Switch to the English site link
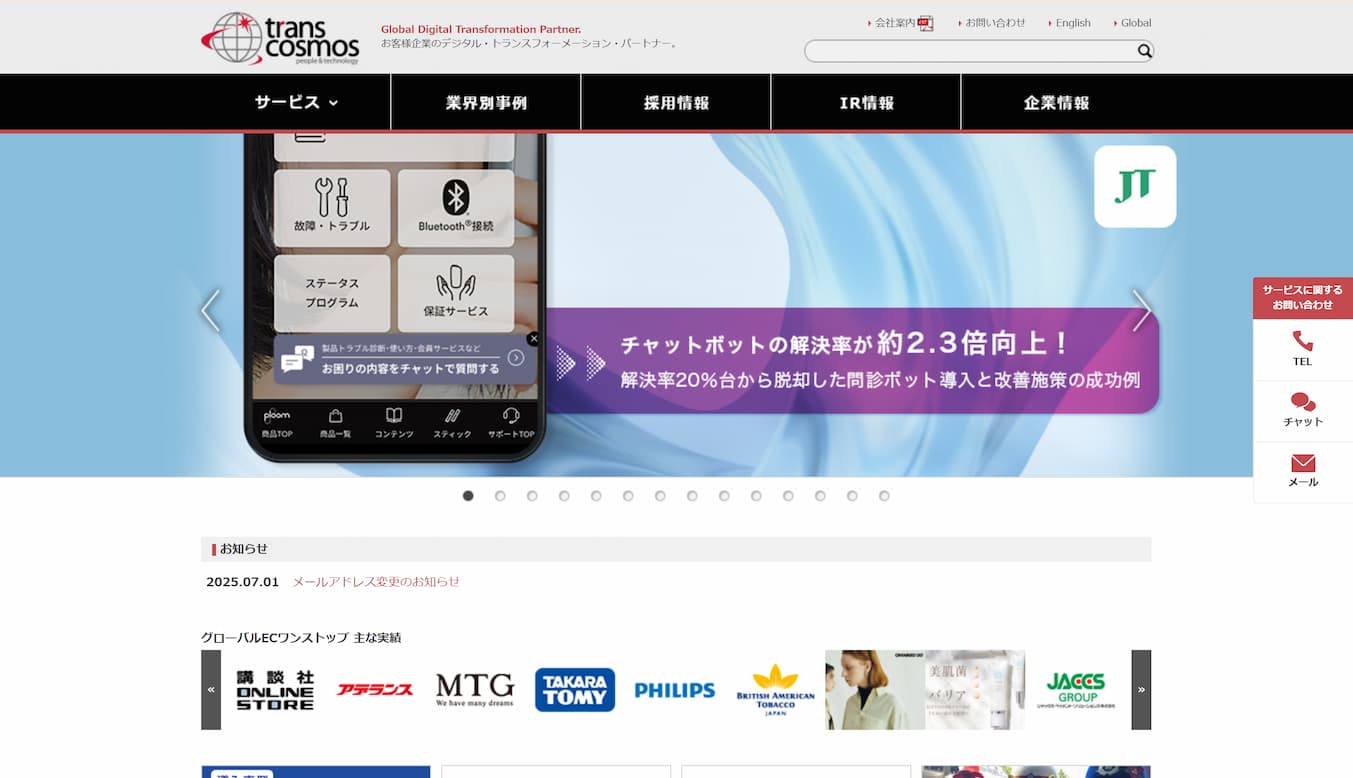1353x778 pixels. pos(1072,23)
